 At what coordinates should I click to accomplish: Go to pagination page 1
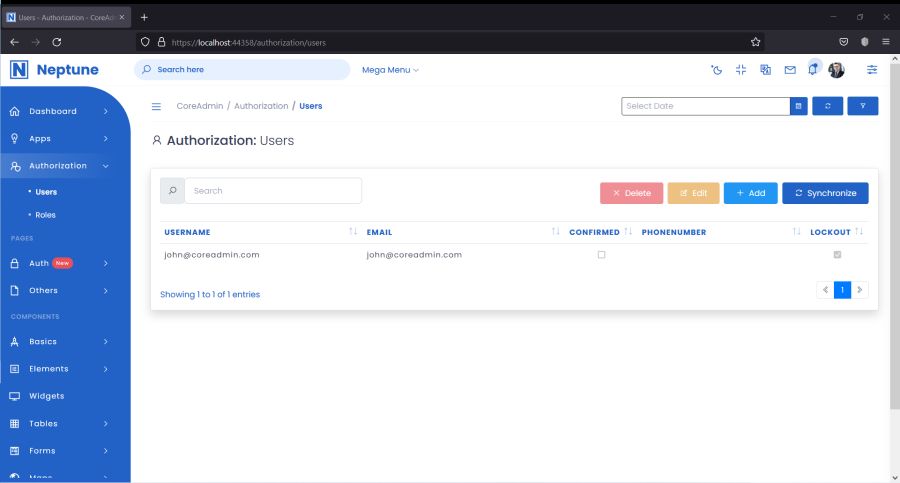click(x=842, y=290)
